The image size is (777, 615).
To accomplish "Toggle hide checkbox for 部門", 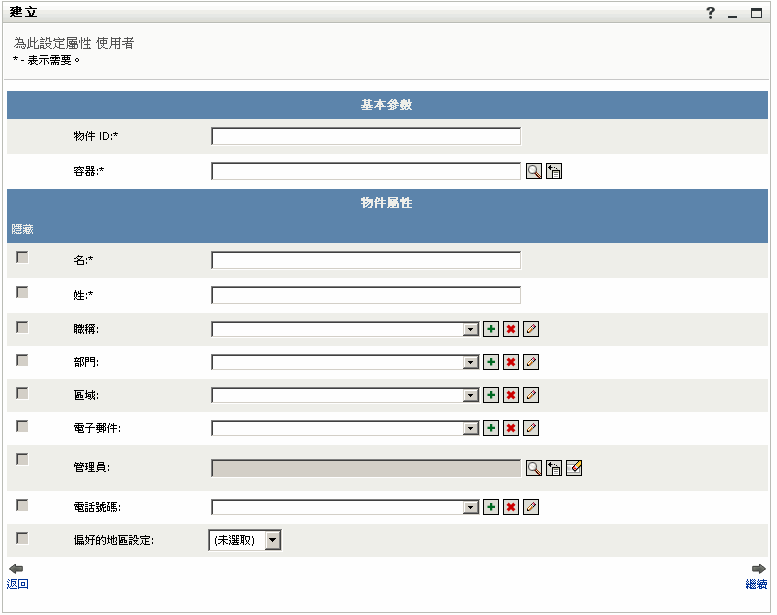I will 22,360.
